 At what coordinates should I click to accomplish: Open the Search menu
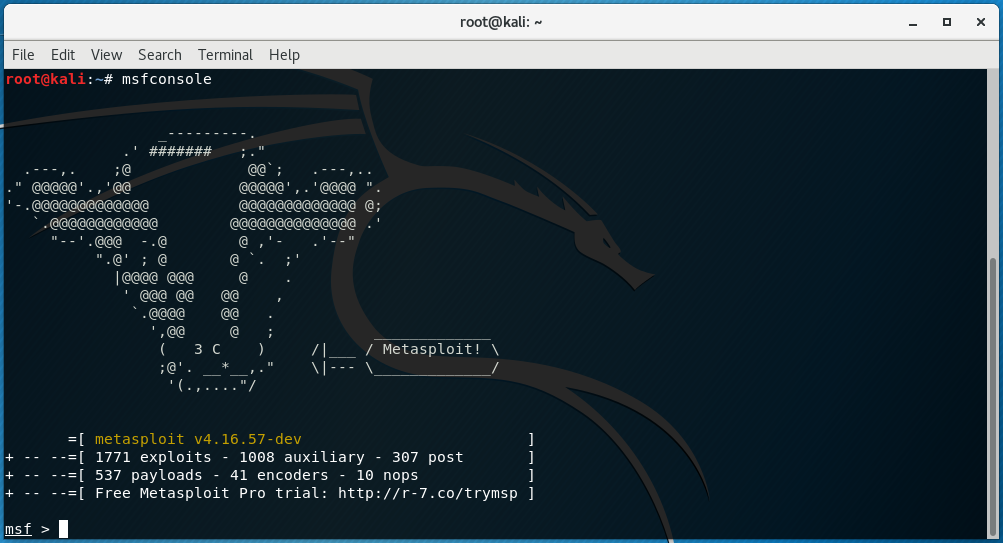160,55
